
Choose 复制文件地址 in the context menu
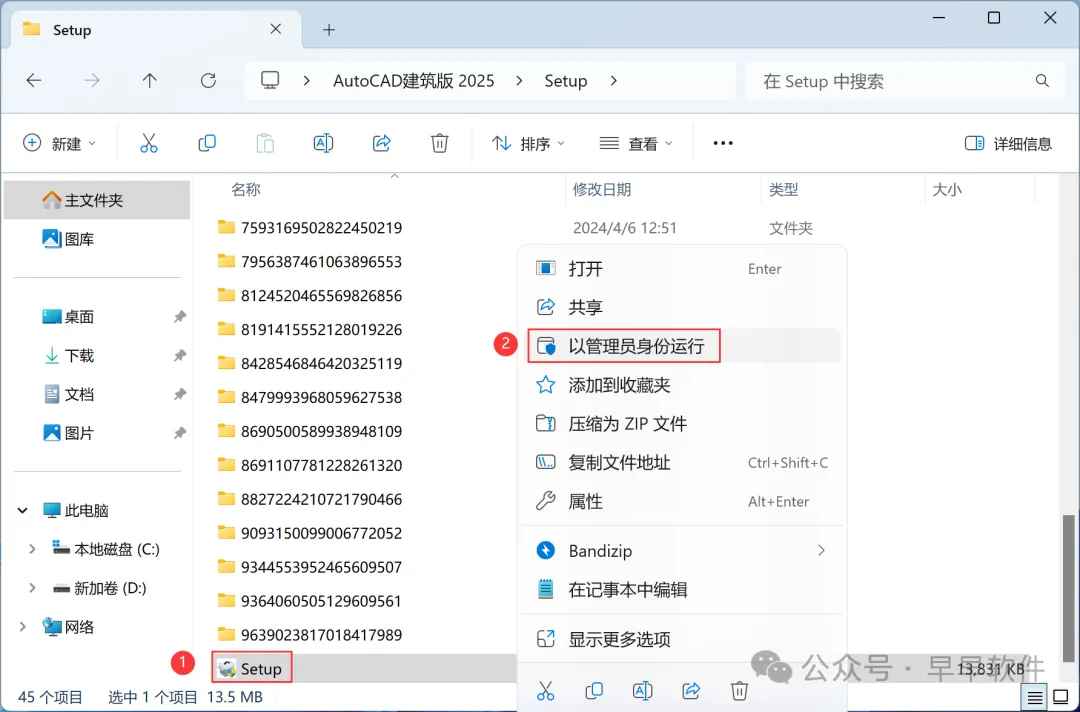682,462
